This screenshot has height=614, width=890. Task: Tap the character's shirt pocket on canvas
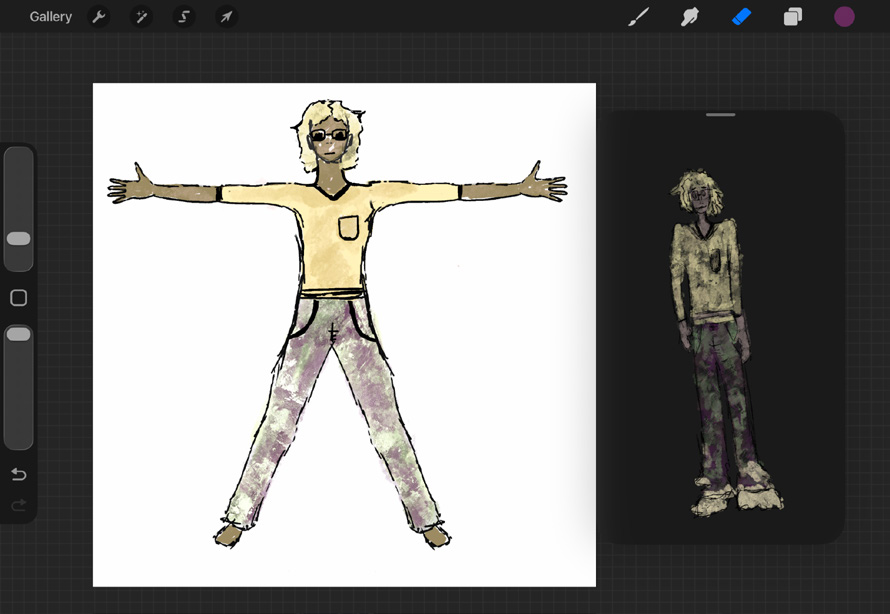pyautogui.click(x=349, y=228)
